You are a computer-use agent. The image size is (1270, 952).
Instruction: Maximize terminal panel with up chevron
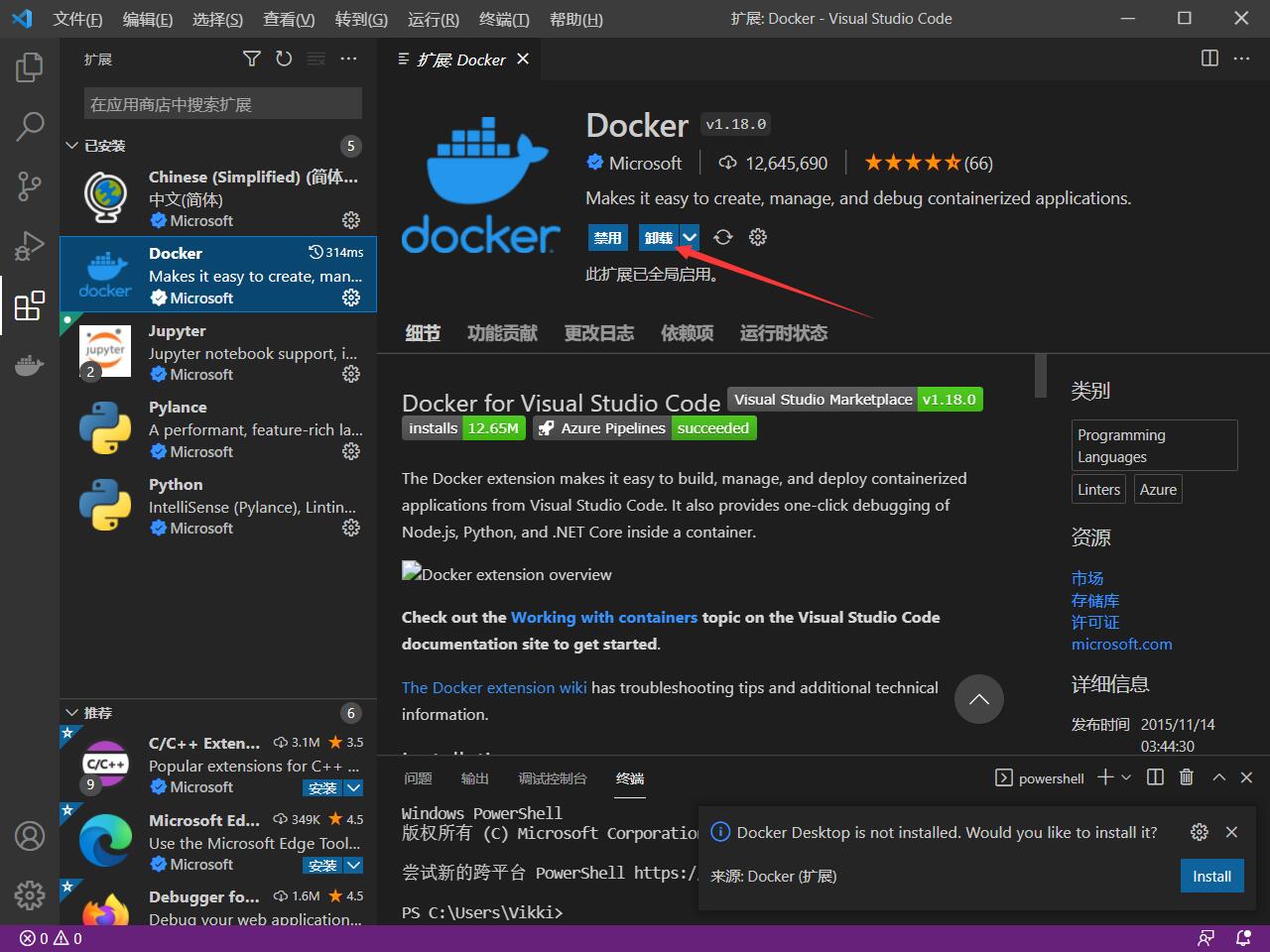(x=1219, y=777)
